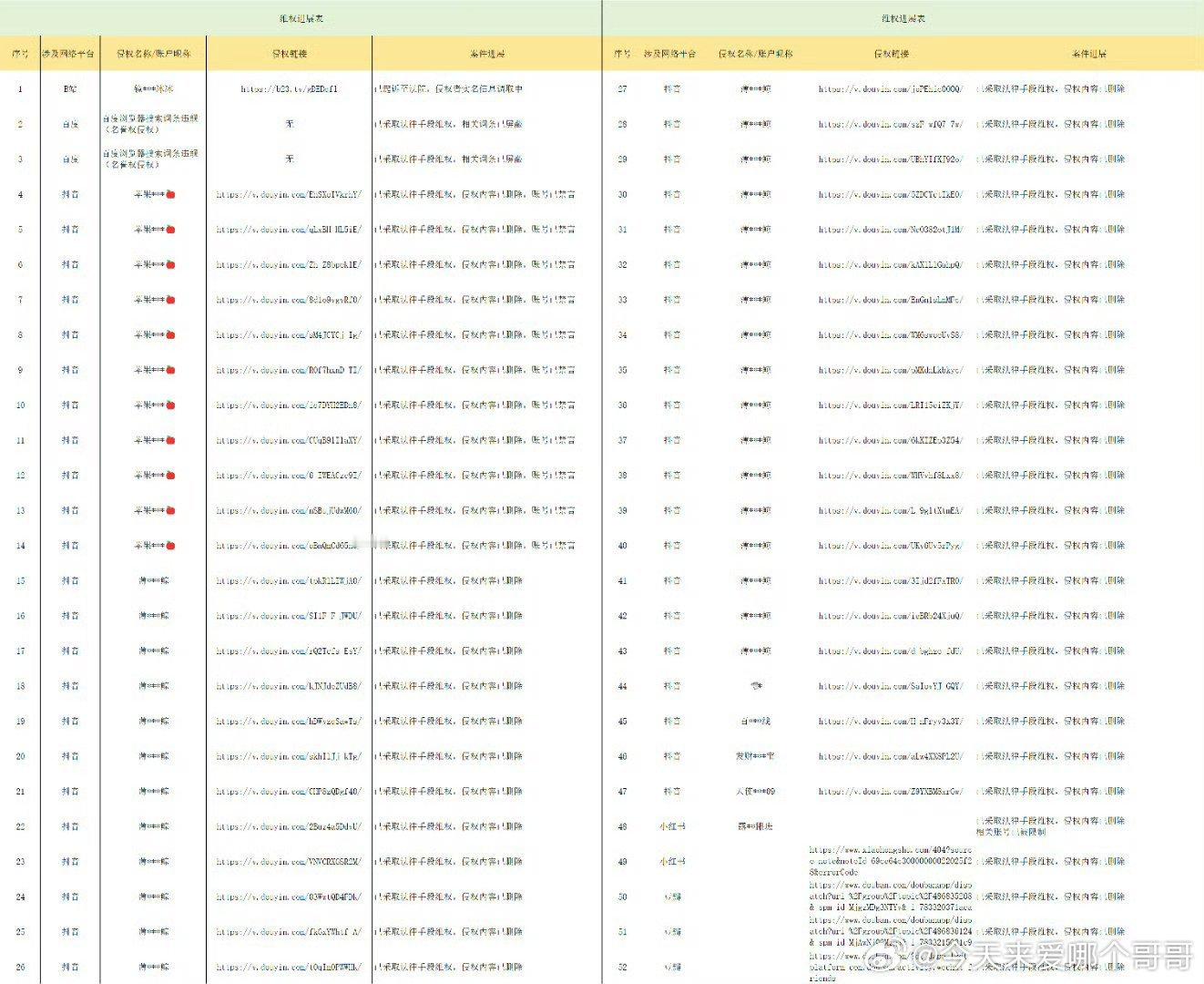Select the 百度 platform cell in row 2

click(70, 124)
